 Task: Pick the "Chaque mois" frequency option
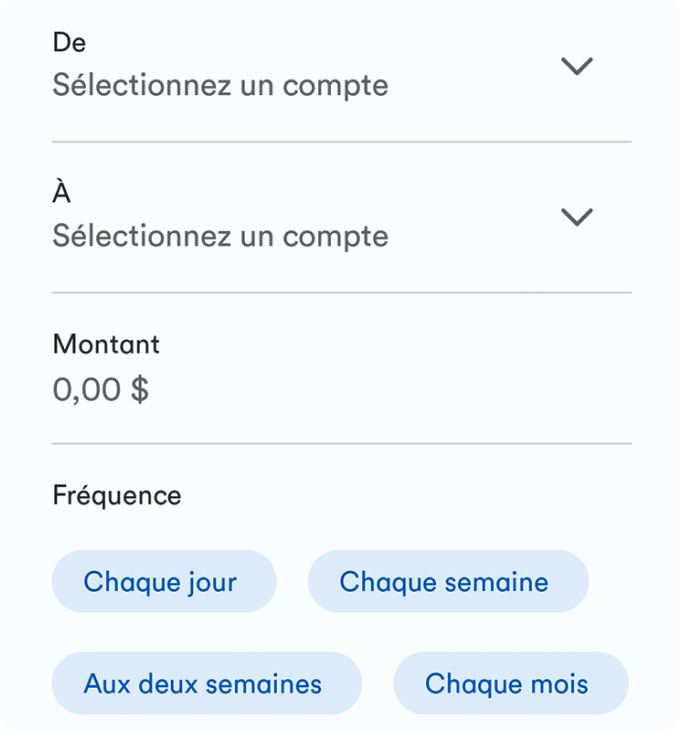[511, 683]
